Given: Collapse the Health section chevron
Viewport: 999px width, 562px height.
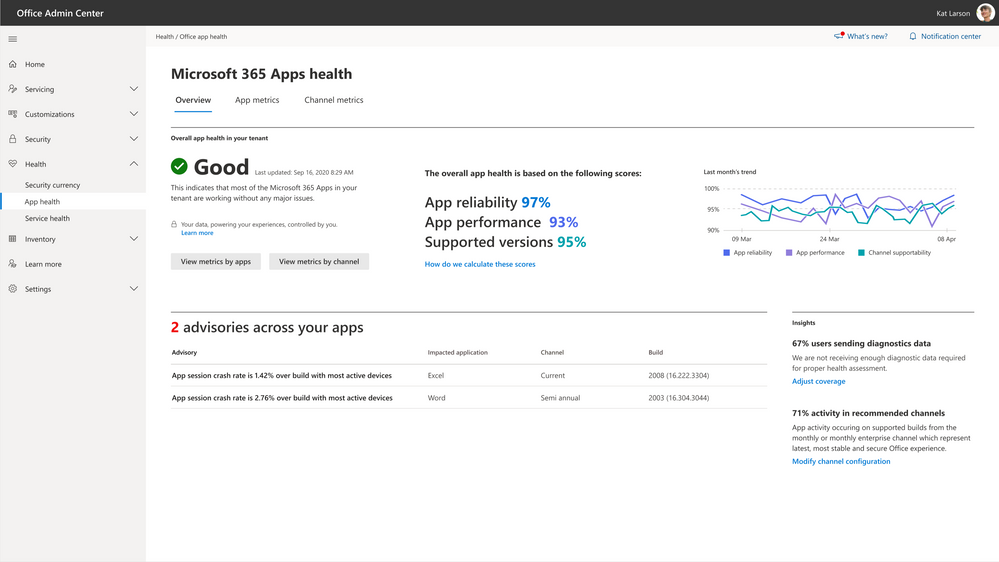Looking at the screenshot, I should (134, 164).
